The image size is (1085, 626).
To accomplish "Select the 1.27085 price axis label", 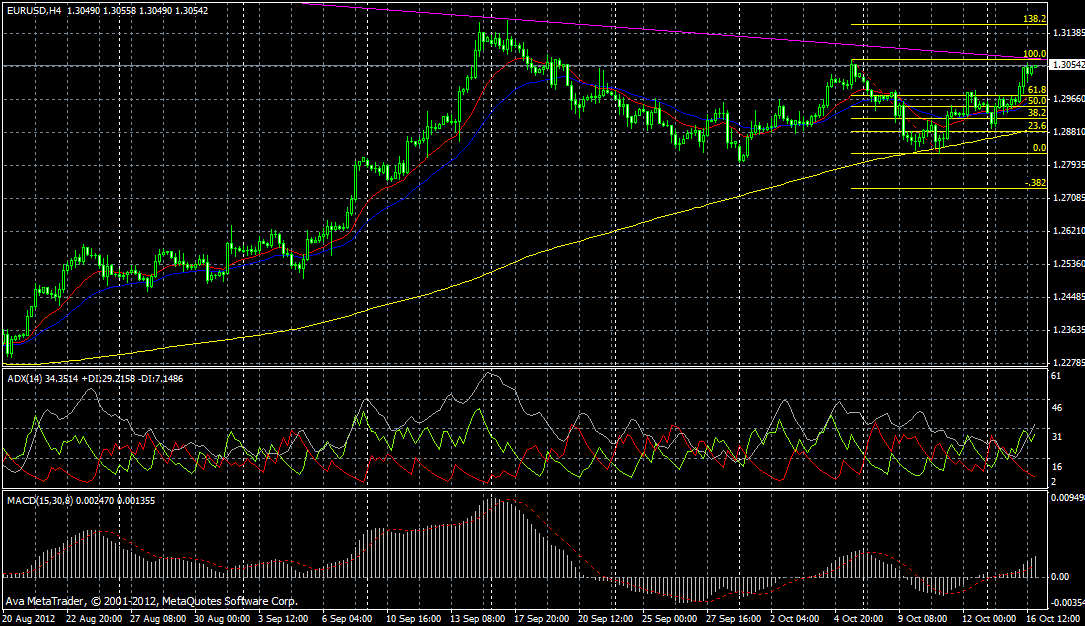I will pos(1064,198).
